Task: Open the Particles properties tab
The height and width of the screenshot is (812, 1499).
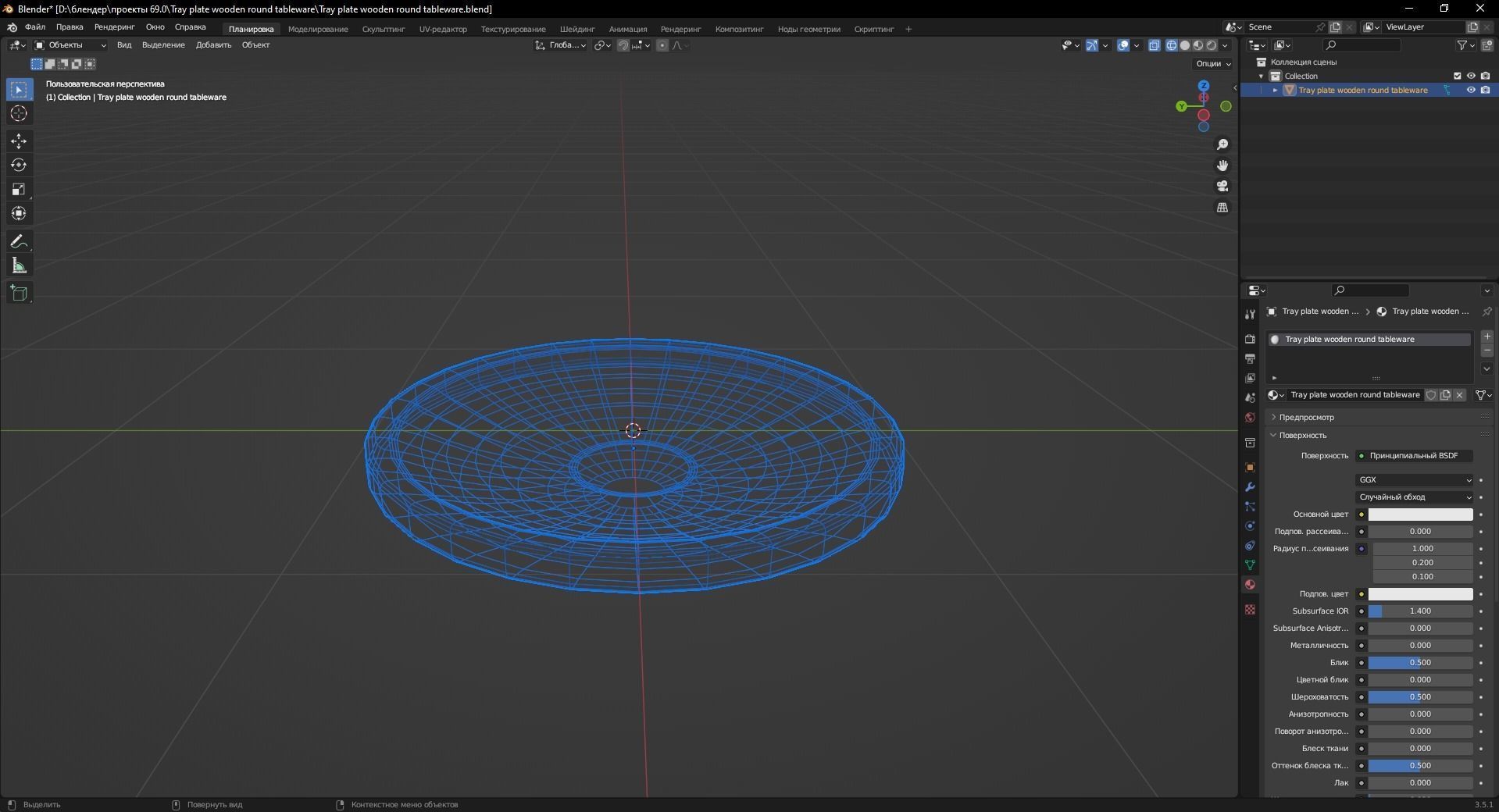Action: pos(1250,506)
